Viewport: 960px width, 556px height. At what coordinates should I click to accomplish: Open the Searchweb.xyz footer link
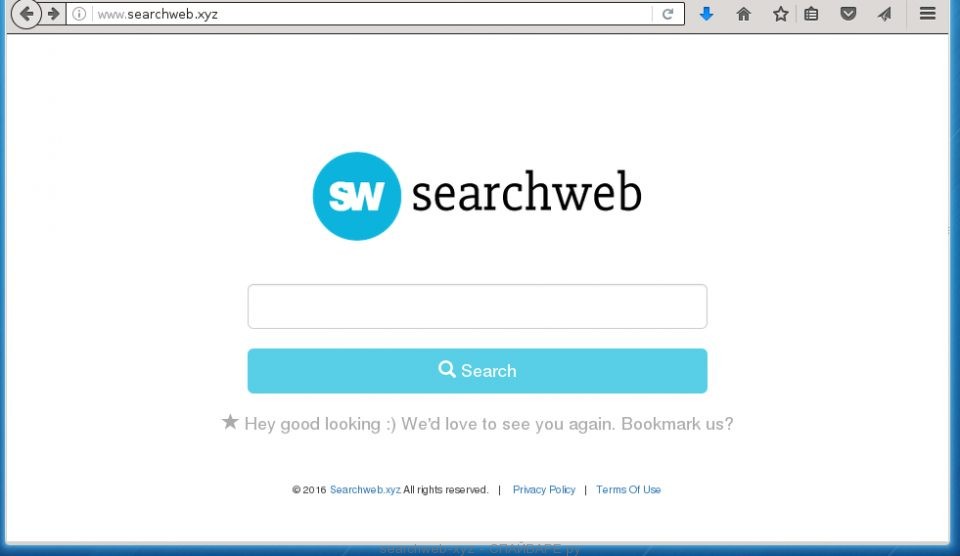point(365,489)
